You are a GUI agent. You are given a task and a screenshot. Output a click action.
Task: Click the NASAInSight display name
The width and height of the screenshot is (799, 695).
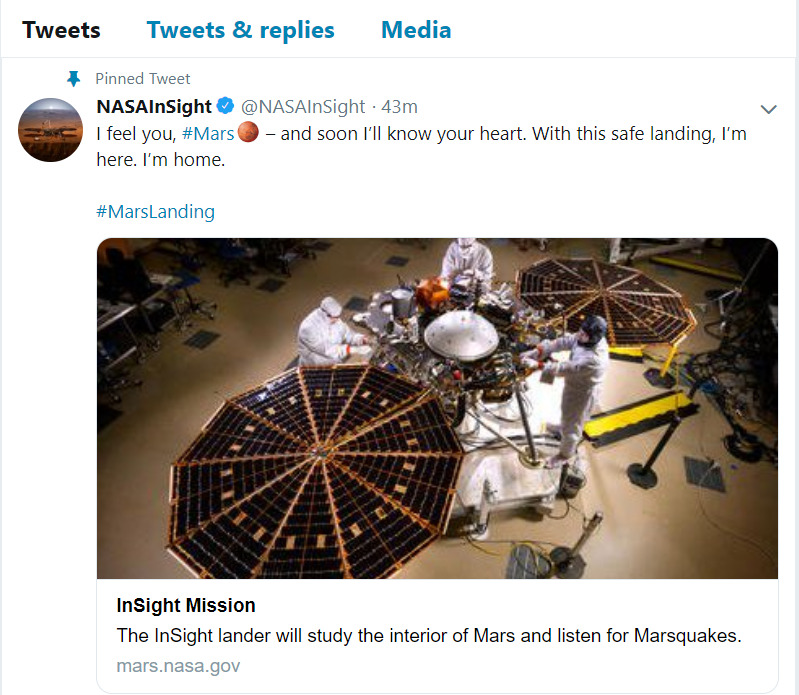[x=153, y=107]
